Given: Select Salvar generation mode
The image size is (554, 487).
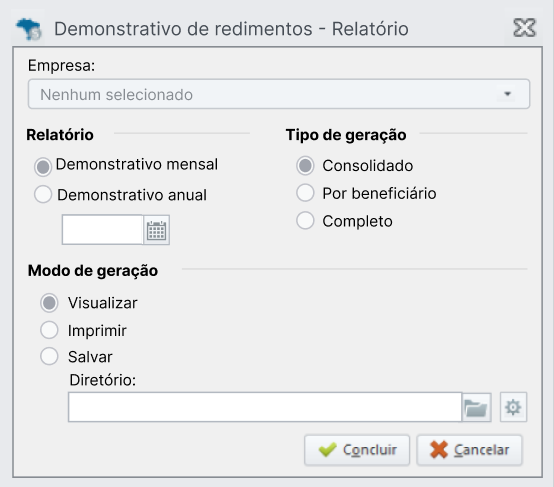Looking at the screenshot, I should (49, 356).
